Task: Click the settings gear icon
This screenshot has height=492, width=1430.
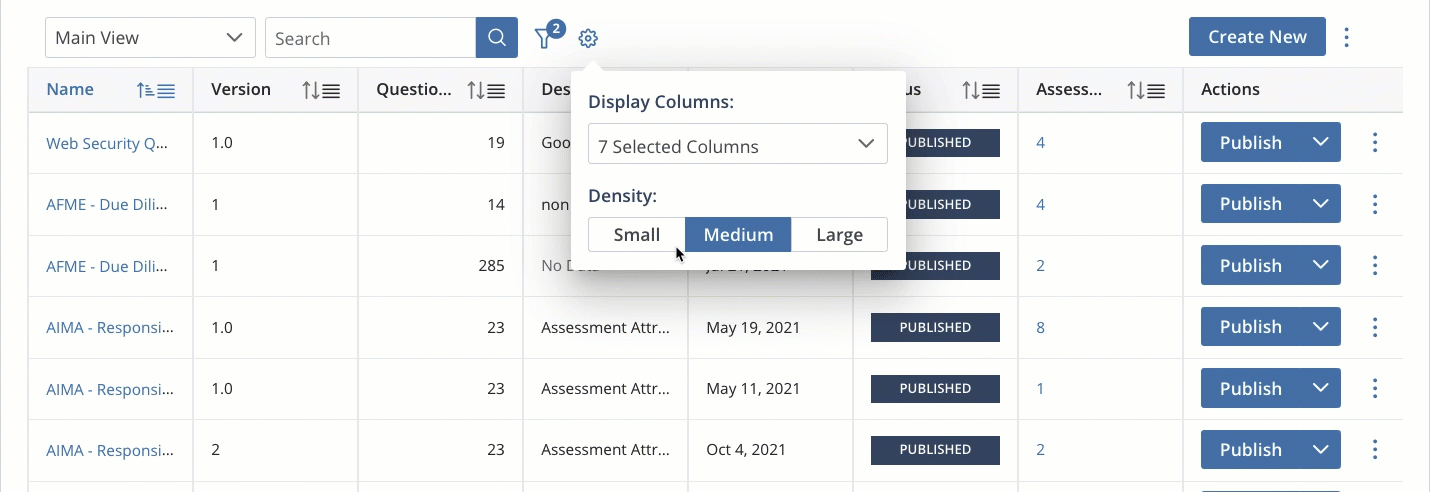Action: pos(588,39)
